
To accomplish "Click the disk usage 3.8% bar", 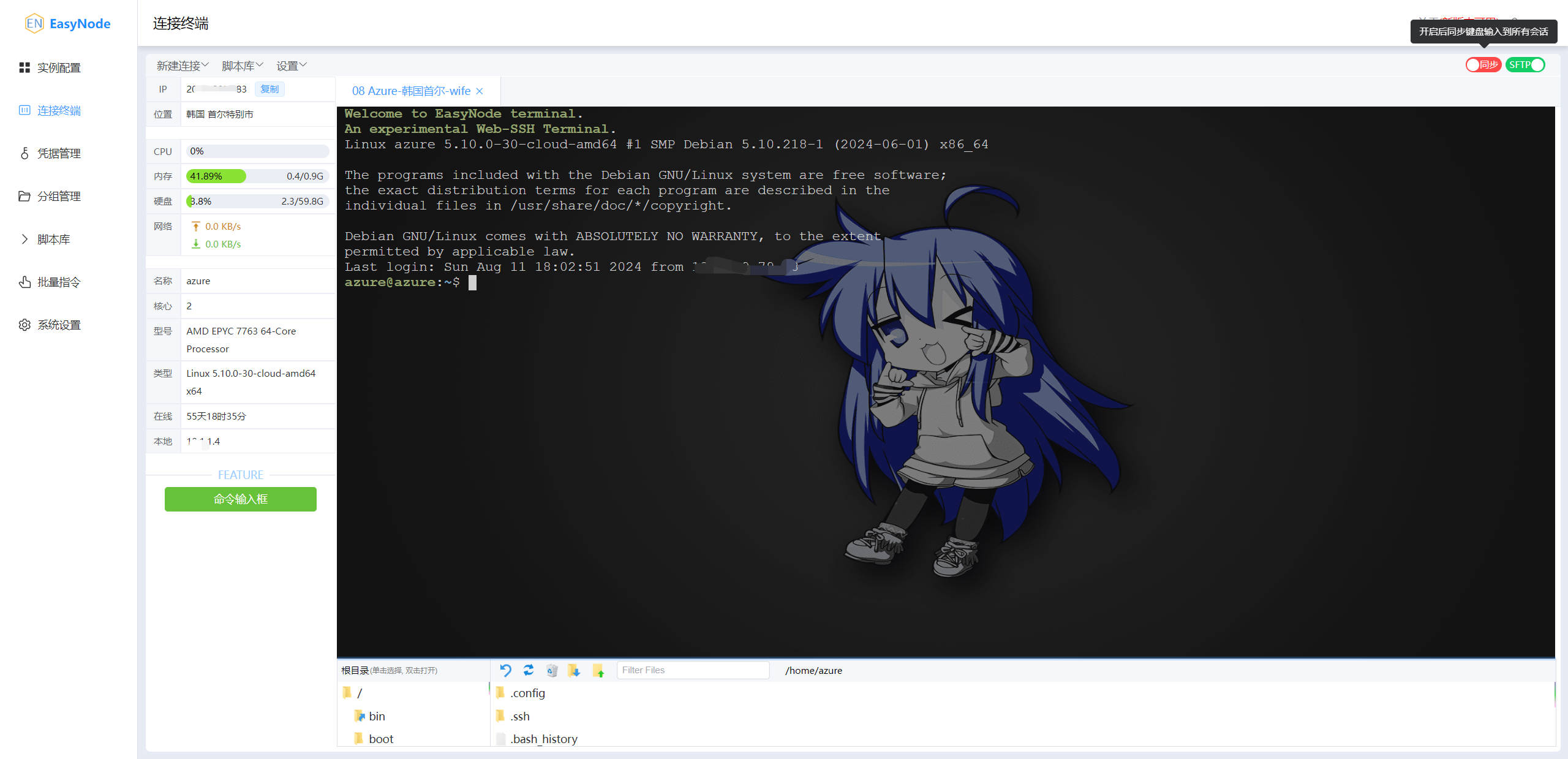I will (x=257, y=201).
